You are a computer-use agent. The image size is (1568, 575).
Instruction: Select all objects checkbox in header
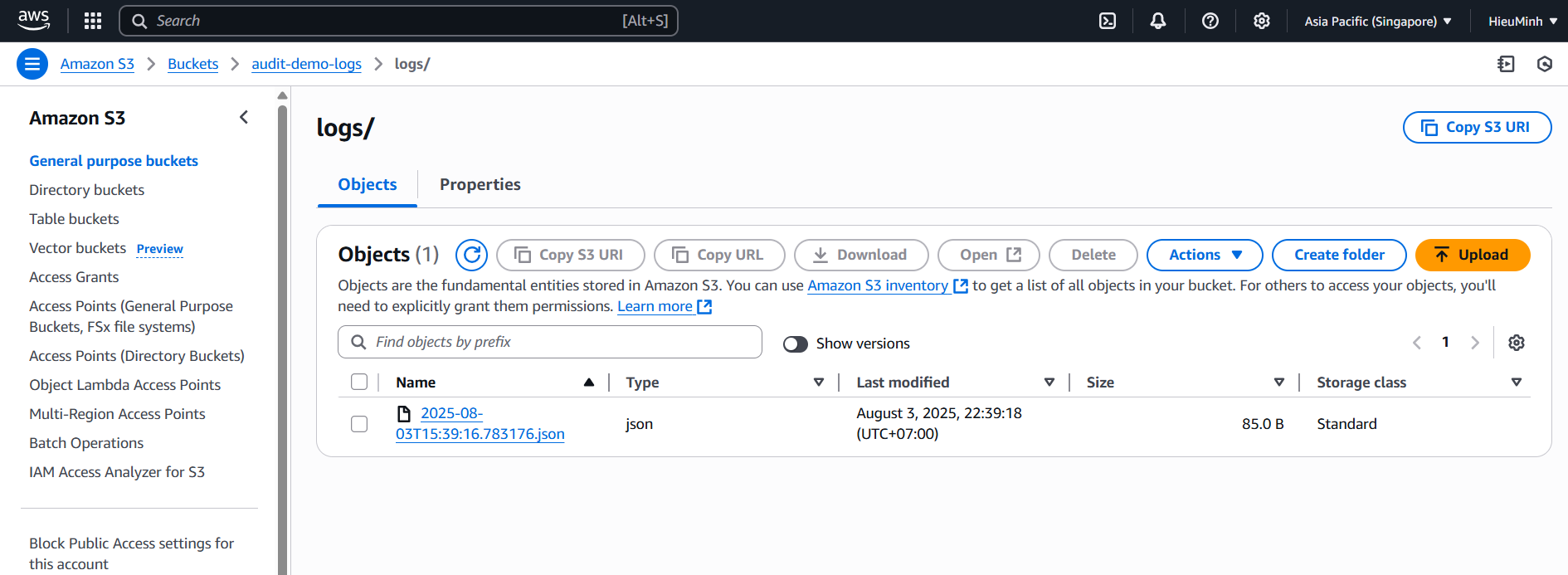[359, 382]
